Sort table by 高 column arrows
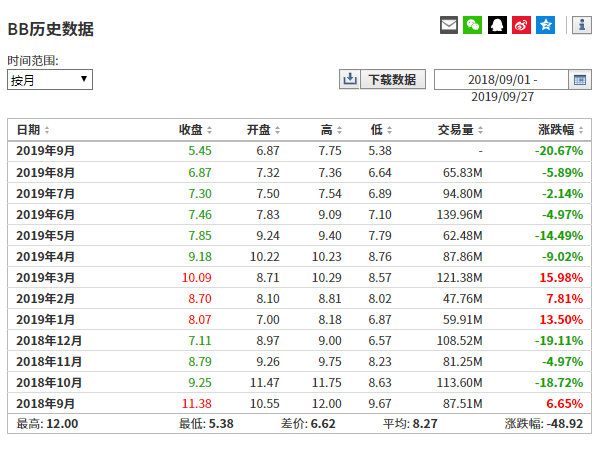Screen dimensions: 603x456 (x=340, y=130)
